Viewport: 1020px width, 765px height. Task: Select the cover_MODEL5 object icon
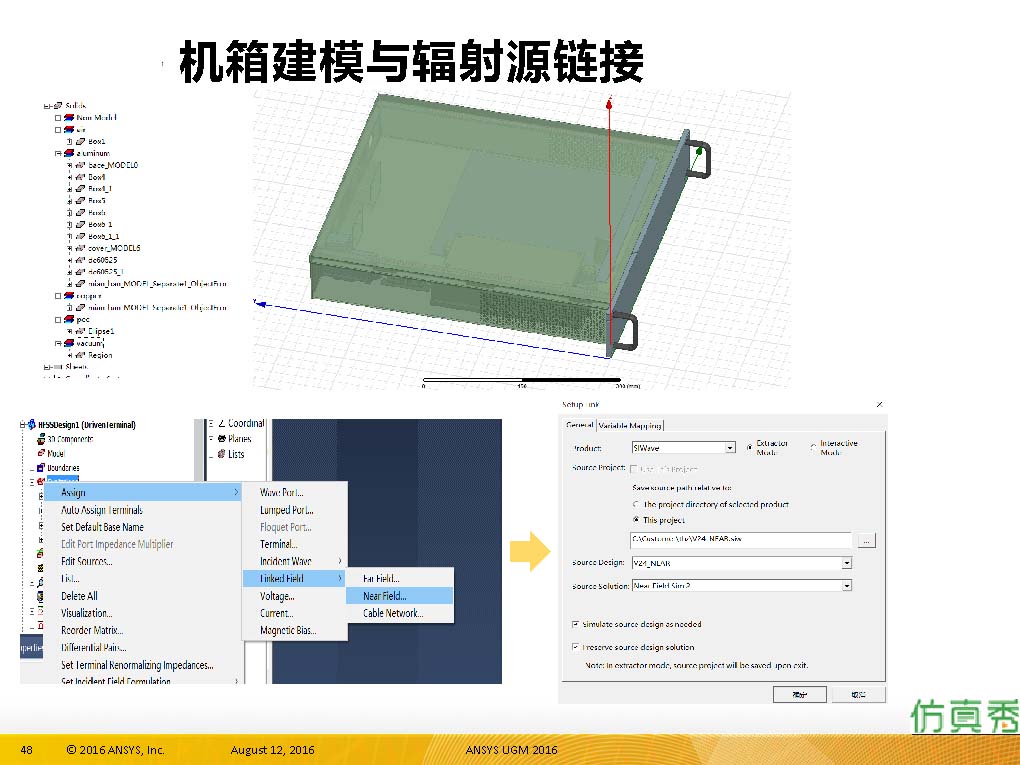click(x=81, y=248)
